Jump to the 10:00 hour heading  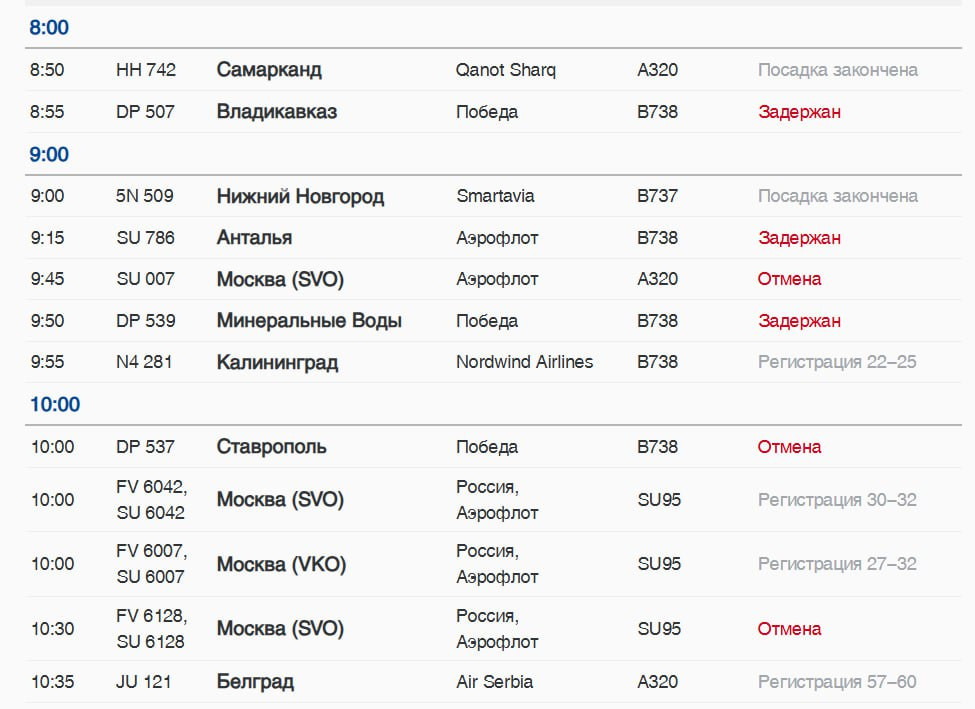pos(55,404)
